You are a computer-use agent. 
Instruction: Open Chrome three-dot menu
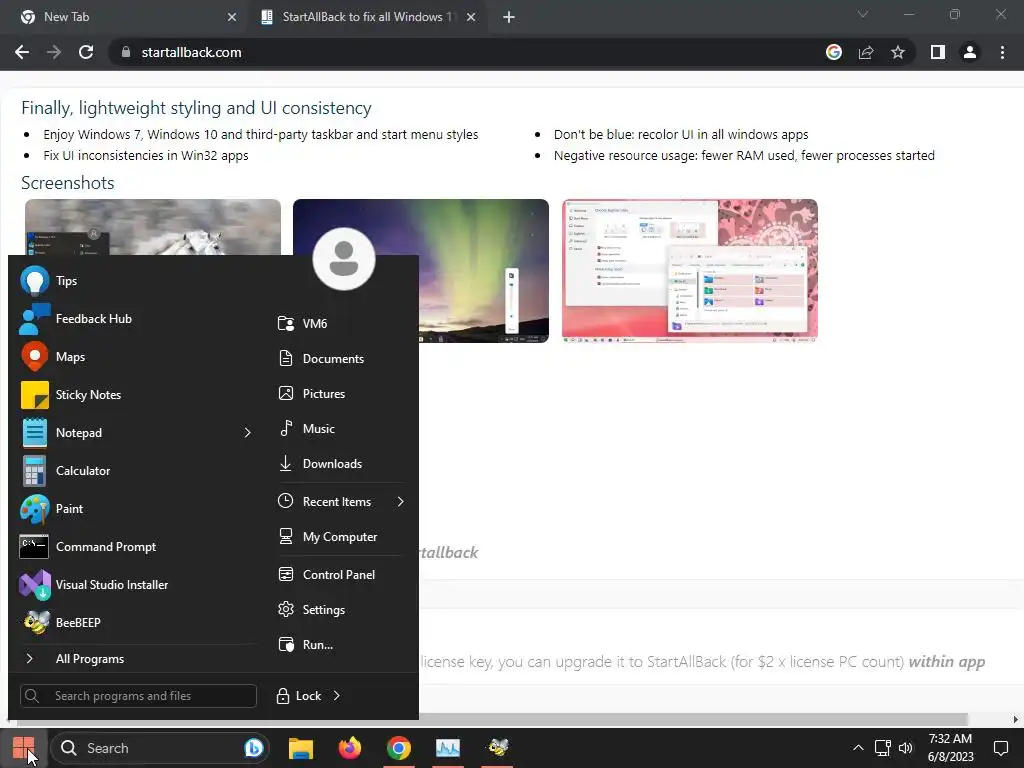[1002, 52]
